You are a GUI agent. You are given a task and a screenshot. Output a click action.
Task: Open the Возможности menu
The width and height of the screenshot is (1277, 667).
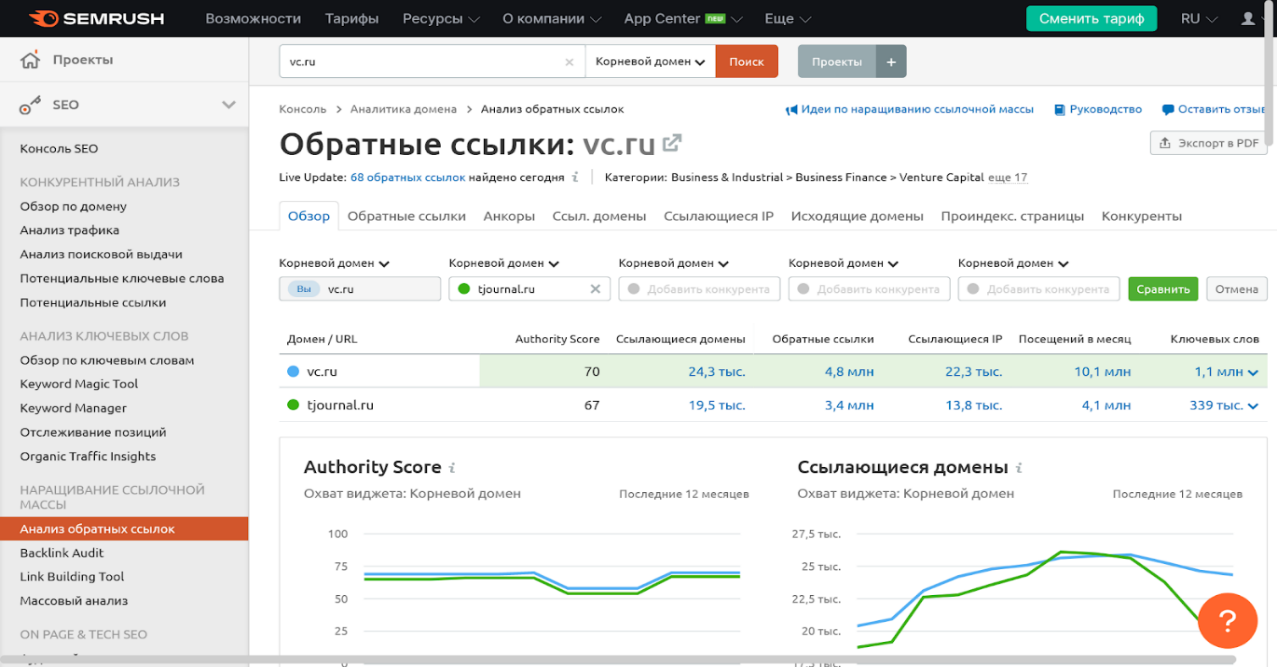pos(253,19)
